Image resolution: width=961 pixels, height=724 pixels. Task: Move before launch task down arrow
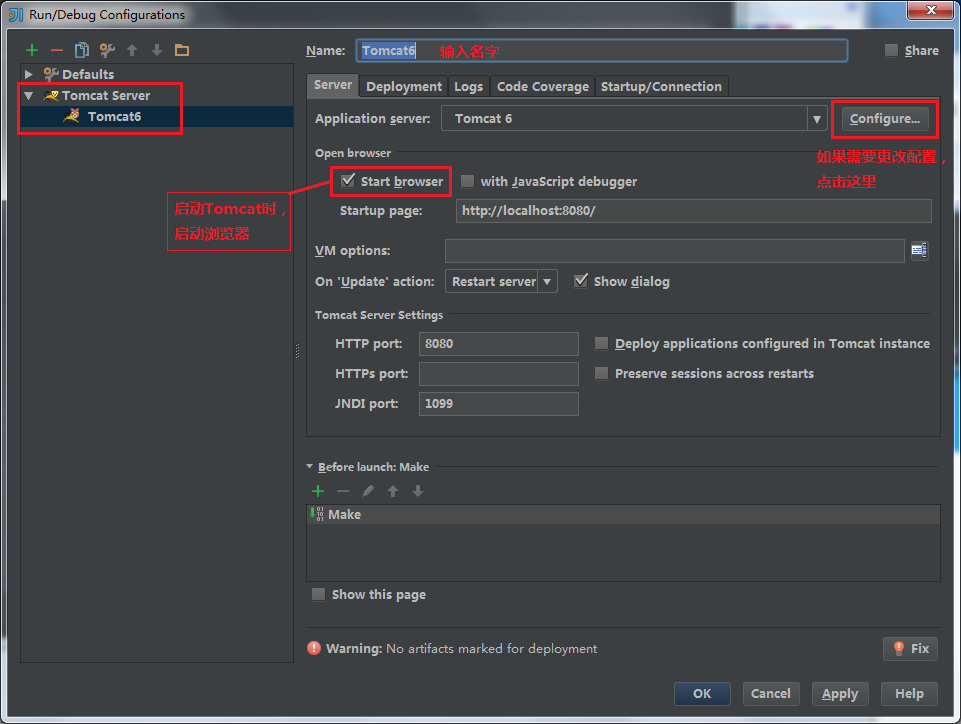tap(418, 491)
